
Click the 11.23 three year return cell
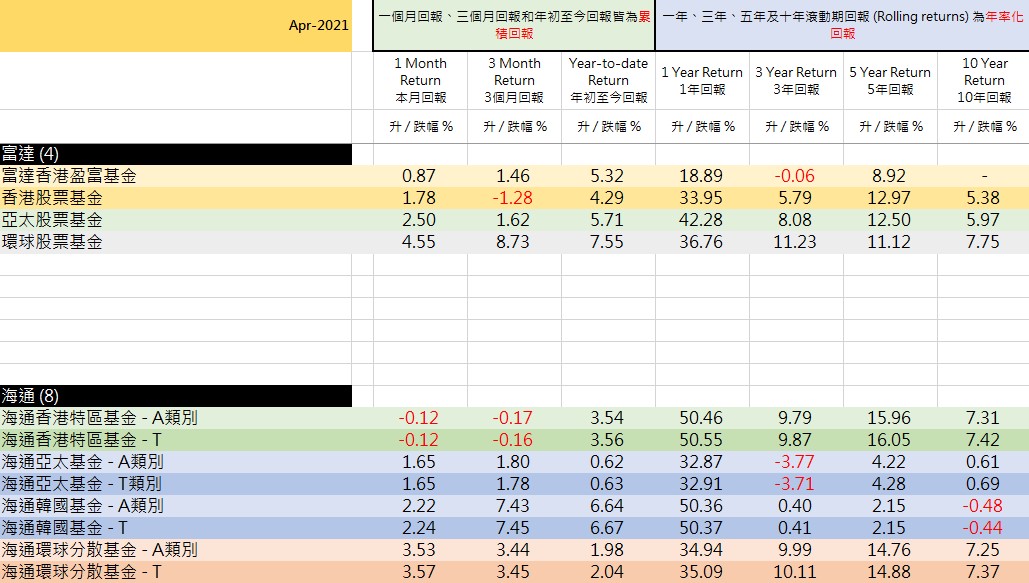tap(795, 242)
